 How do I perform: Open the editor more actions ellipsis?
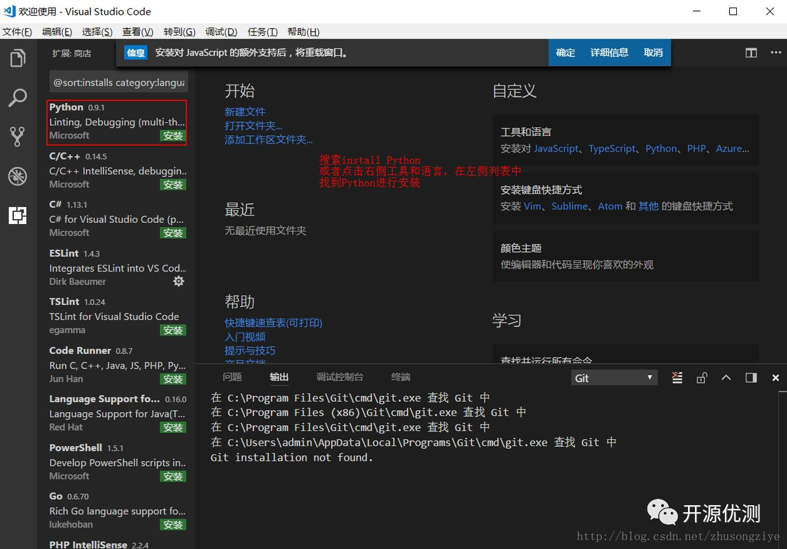click(775, 53)
